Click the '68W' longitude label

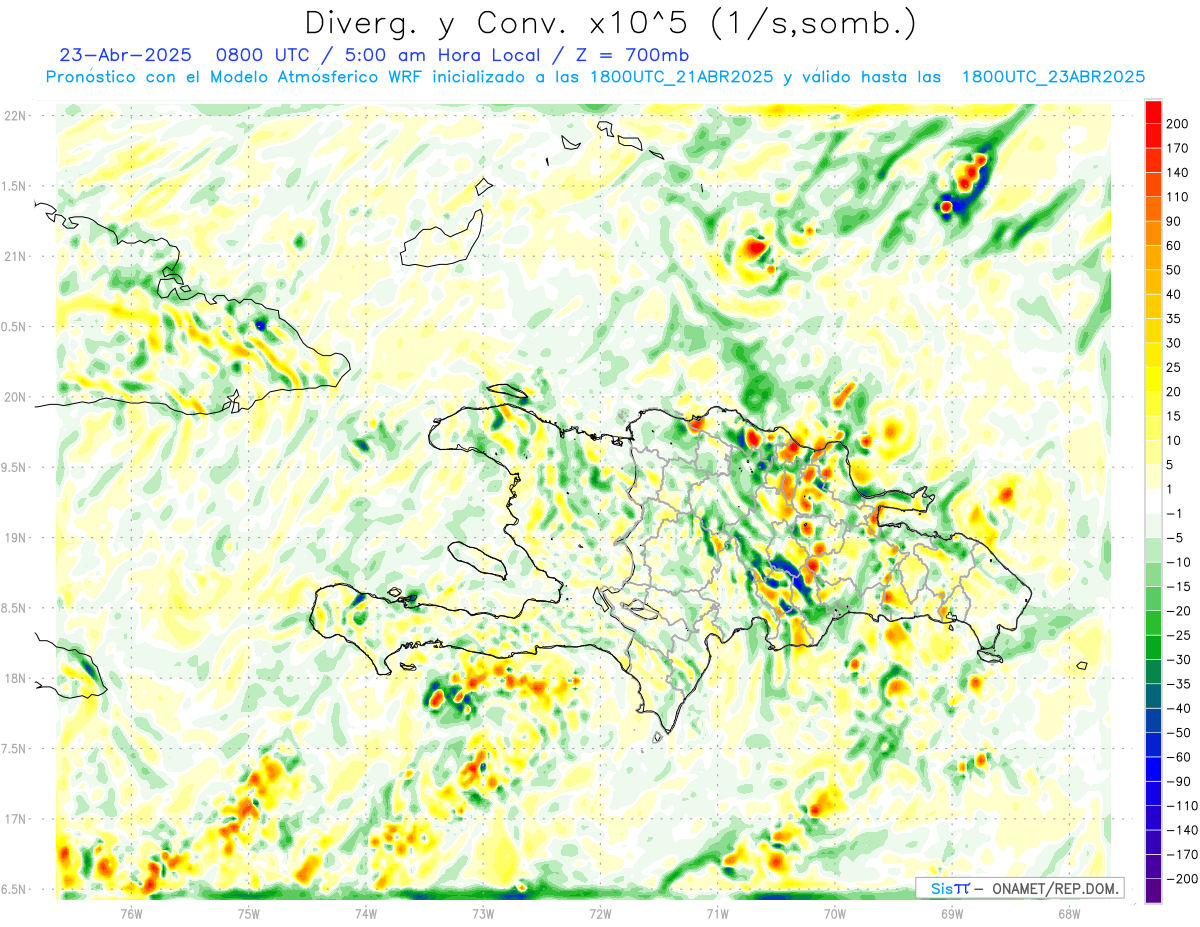point(1069,914)
